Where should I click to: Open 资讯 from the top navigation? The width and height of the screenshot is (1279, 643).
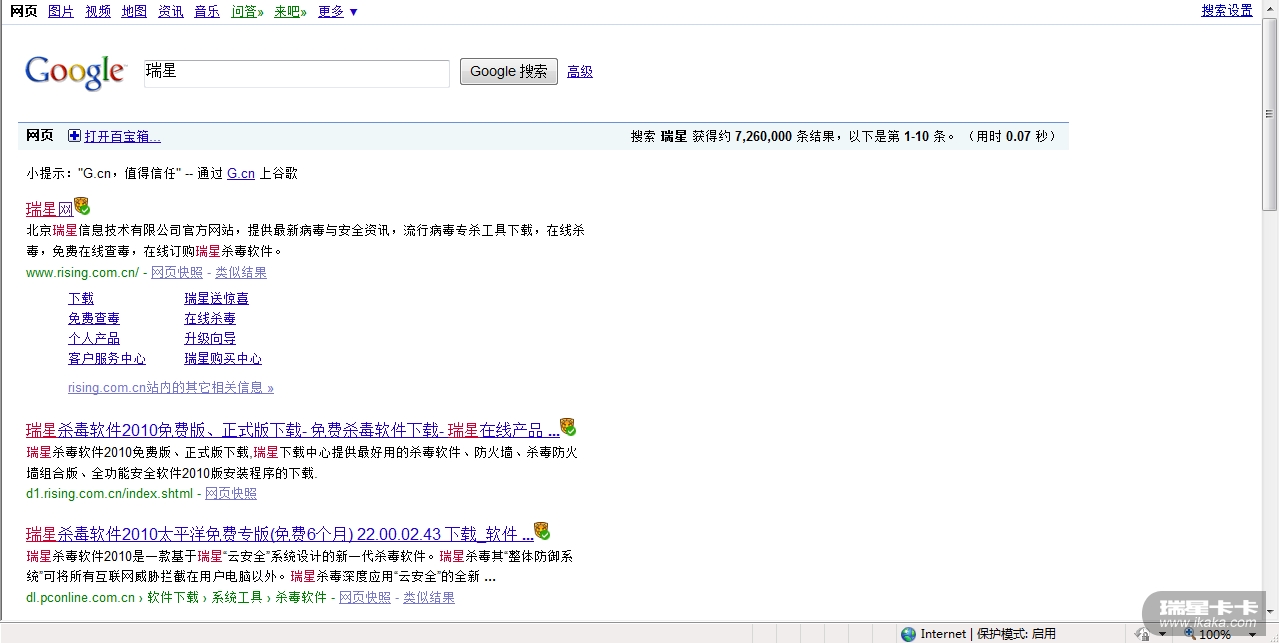tap(171, 11)
